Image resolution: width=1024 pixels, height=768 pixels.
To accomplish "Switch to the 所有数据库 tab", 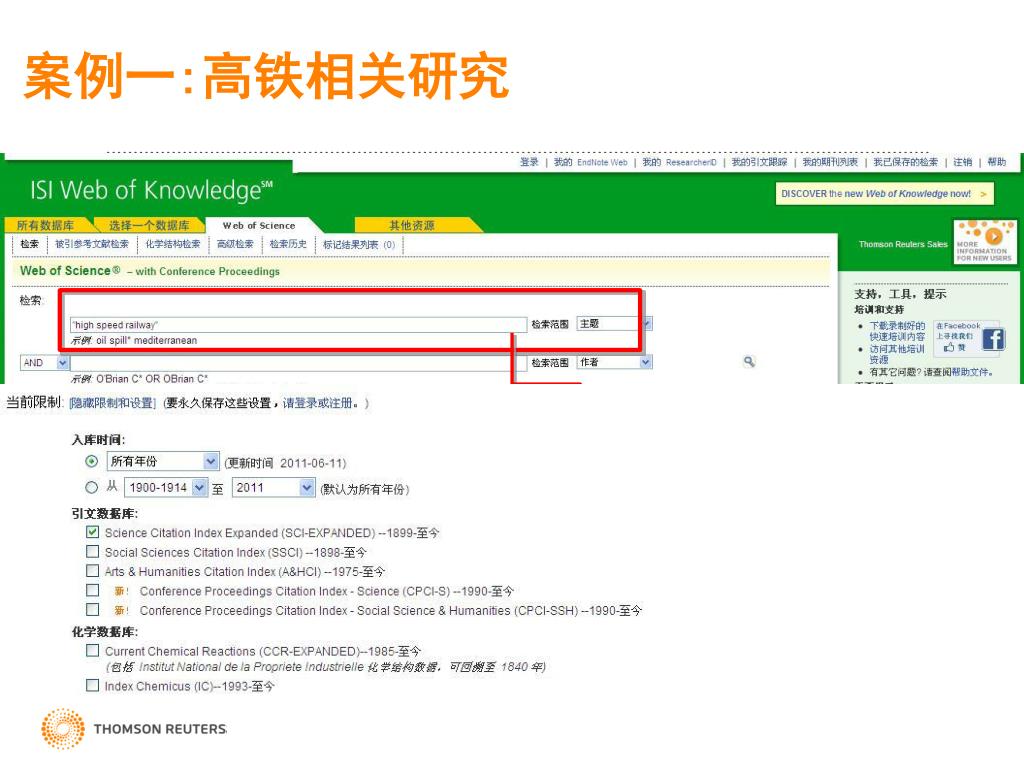I will tap(46, 225).
